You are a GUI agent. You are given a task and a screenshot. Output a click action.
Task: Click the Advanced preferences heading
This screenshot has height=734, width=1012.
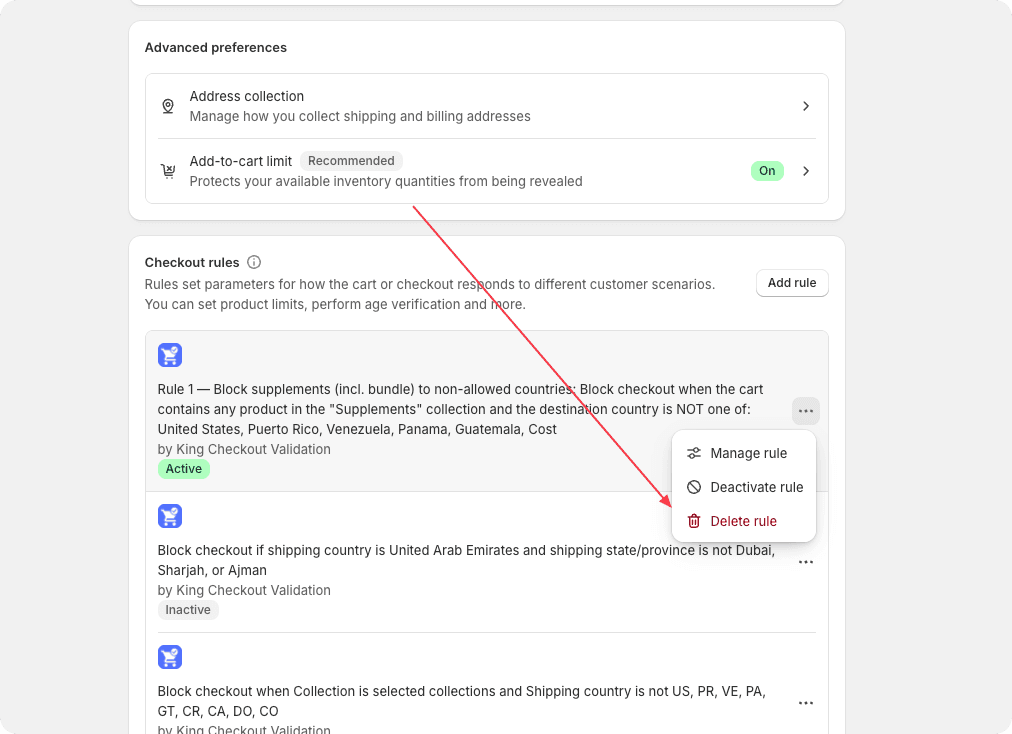pos(216,48)
